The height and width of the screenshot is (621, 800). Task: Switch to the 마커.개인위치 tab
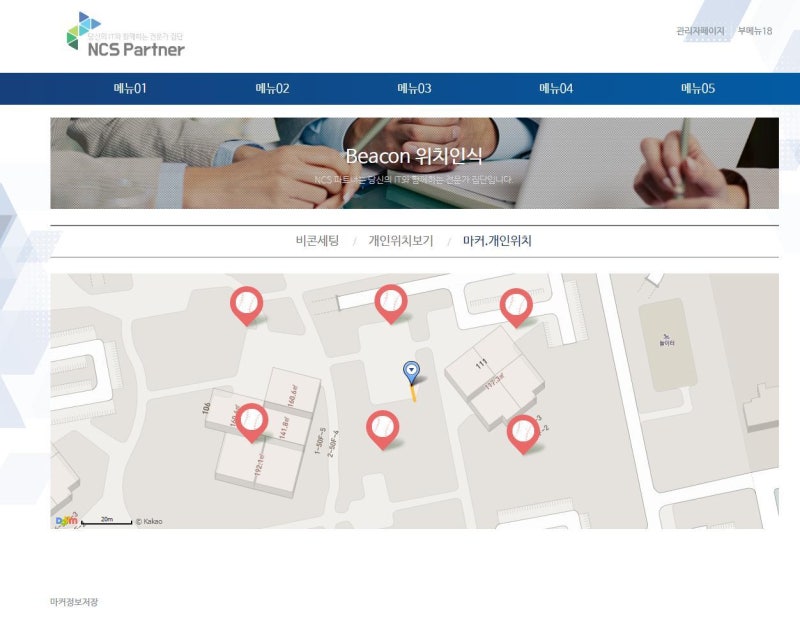497,241
